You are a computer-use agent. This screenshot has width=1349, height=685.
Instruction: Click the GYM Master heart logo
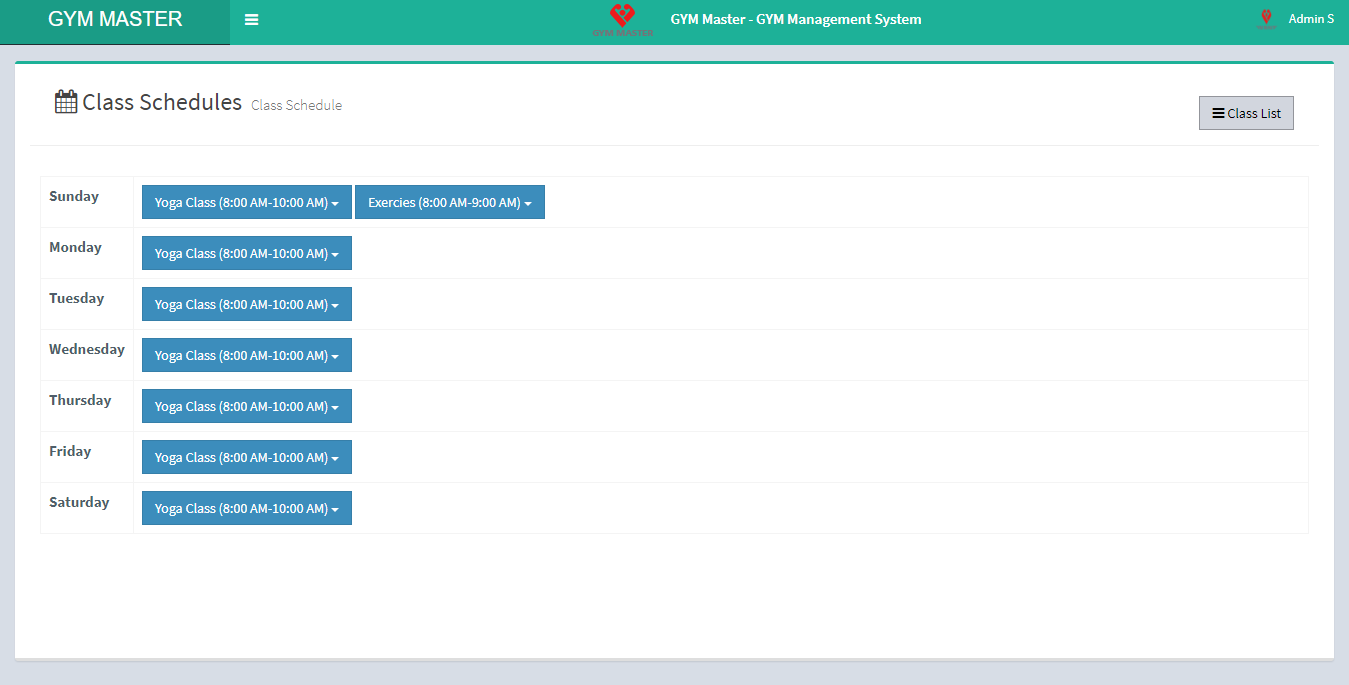[x=622, y=19]
